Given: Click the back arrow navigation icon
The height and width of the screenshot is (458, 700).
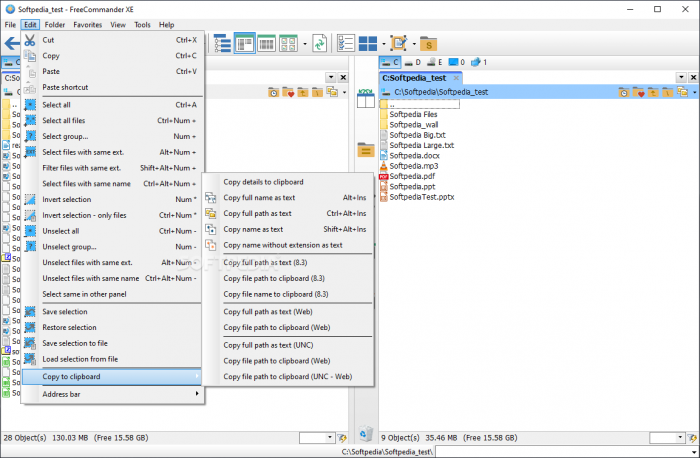Looking at the screenshot, I should pyautogui.click(x=10, y=43).
